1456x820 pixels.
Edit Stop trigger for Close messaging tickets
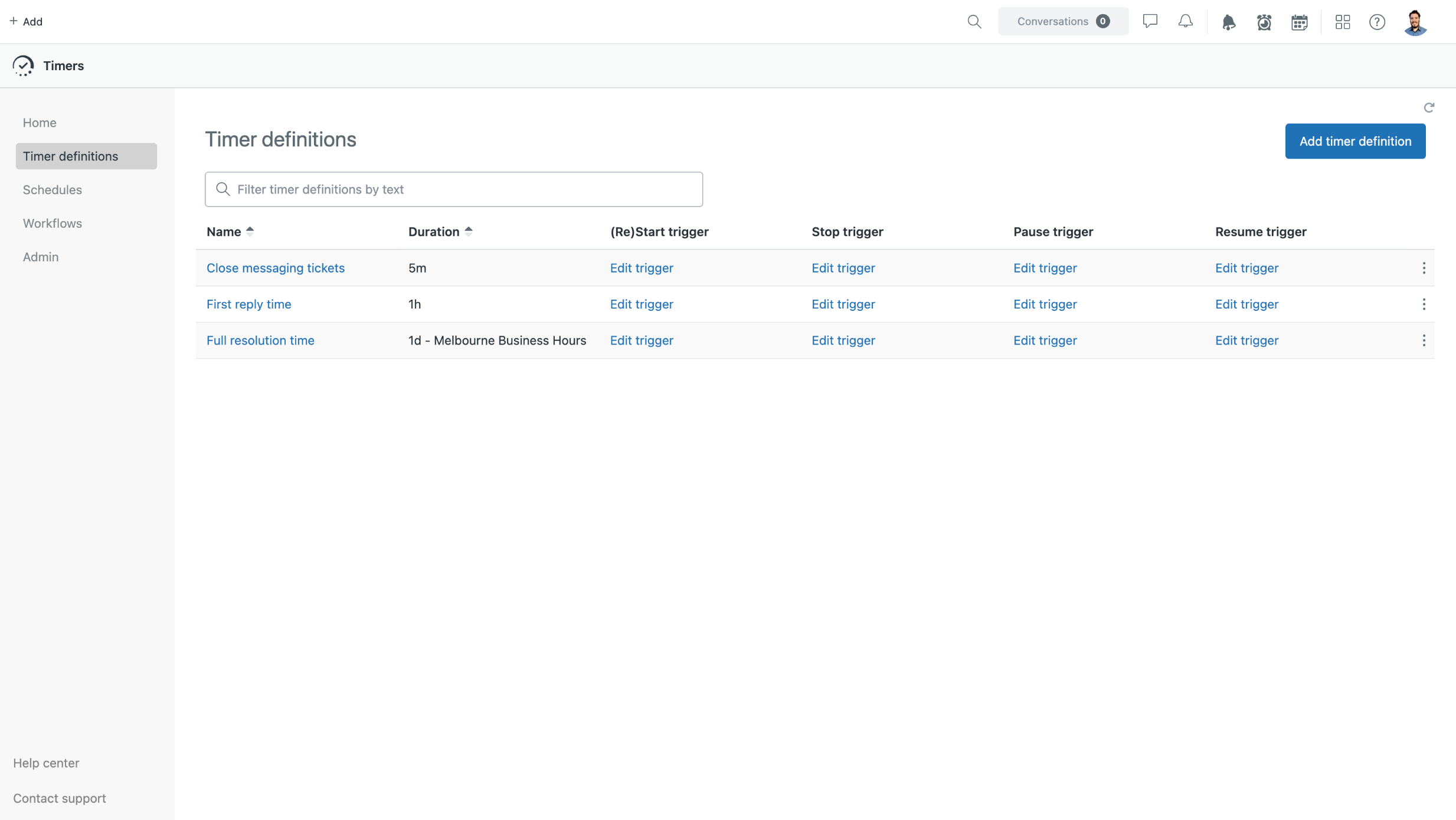pyautogui.click(x=843, y=268)
